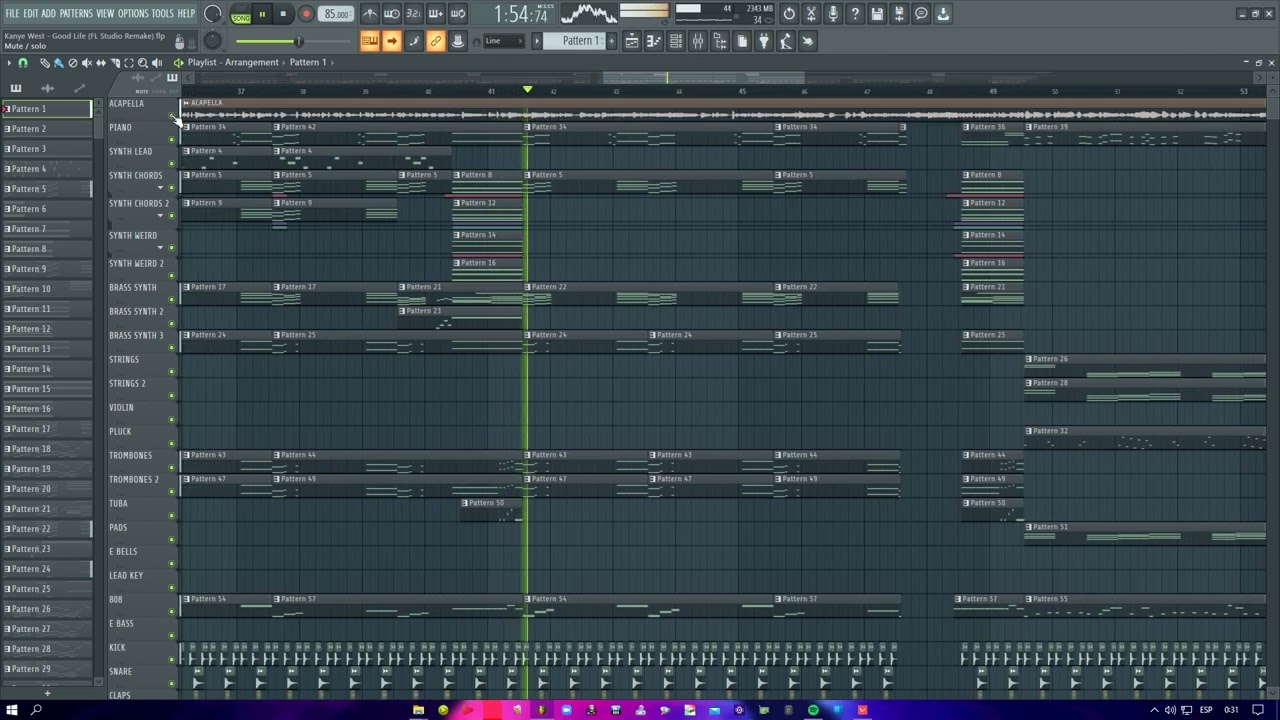The width and height of the screenshot is (1280, 720).
Task: Click the save new version icon
Action: [899, 14]
